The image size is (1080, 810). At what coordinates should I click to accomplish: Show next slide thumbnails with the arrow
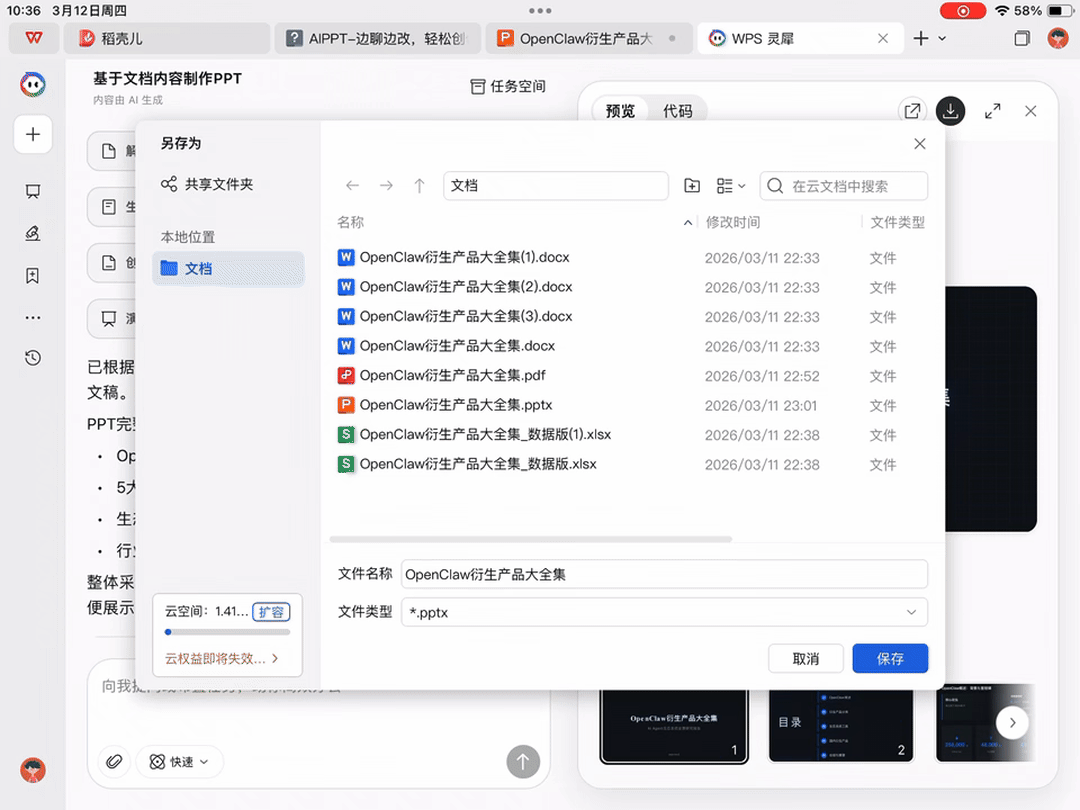click(x=1012, y=723)
